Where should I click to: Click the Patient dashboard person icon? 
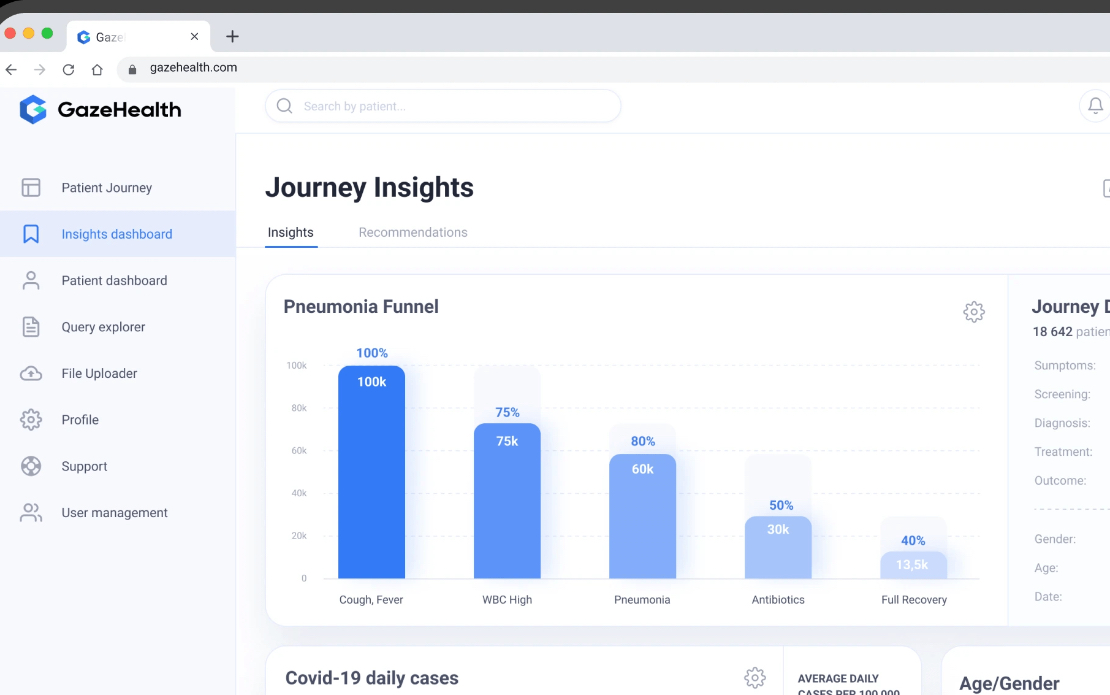[30, 280]
